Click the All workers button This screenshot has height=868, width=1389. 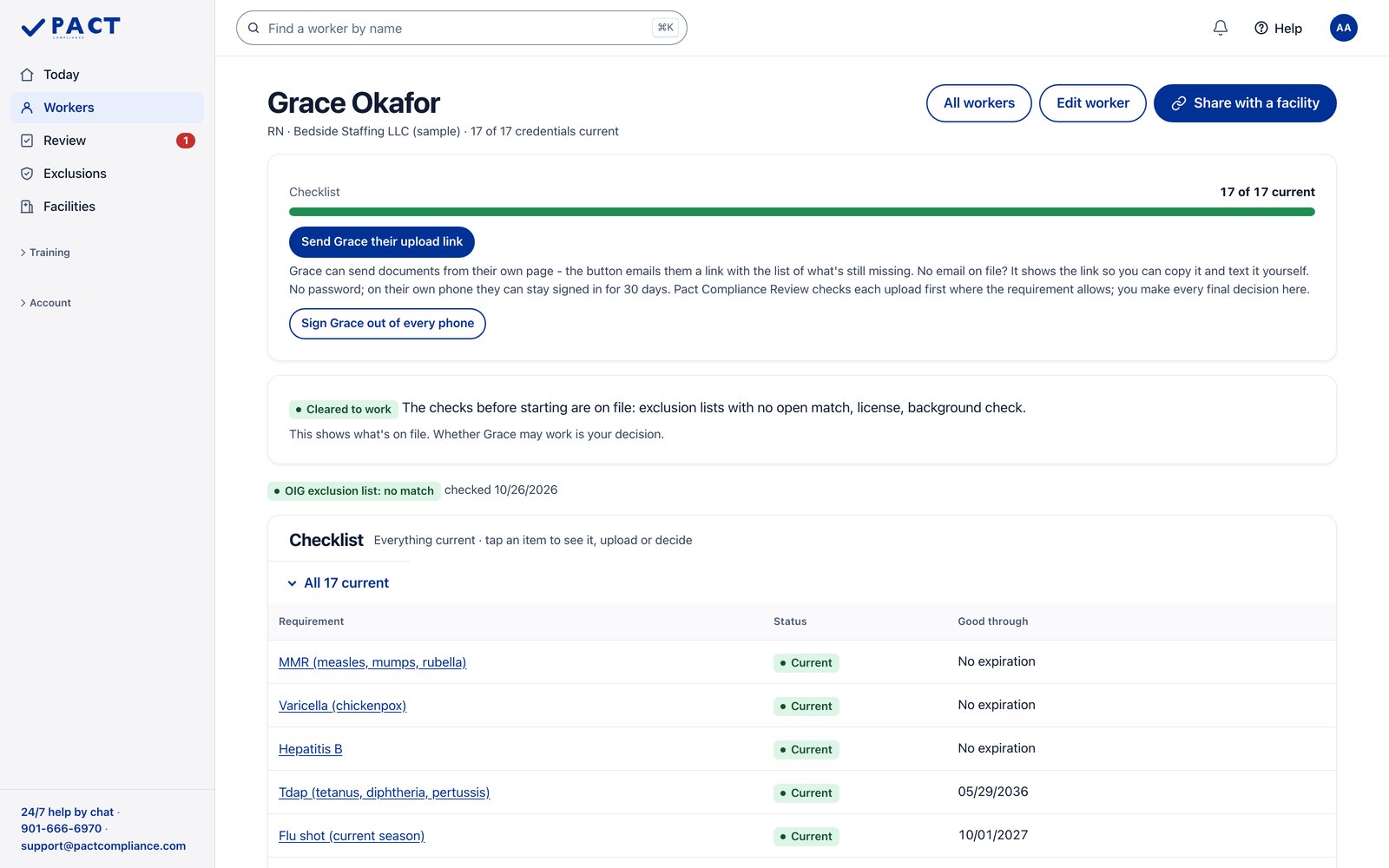(x=979, y=103)
